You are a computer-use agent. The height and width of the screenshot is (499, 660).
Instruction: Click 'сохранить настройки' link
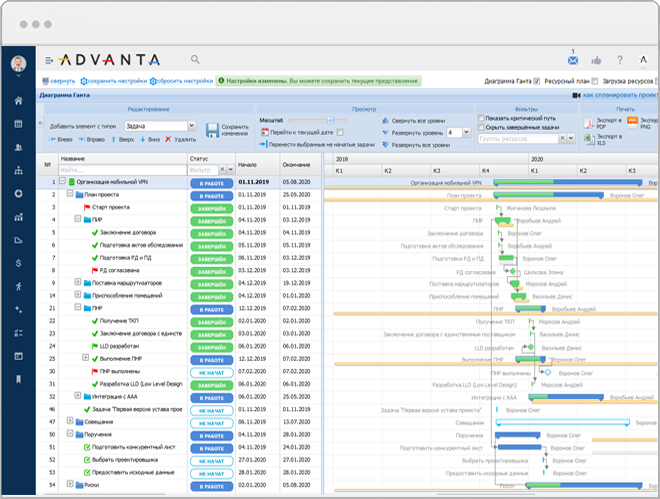click(115, 81)
